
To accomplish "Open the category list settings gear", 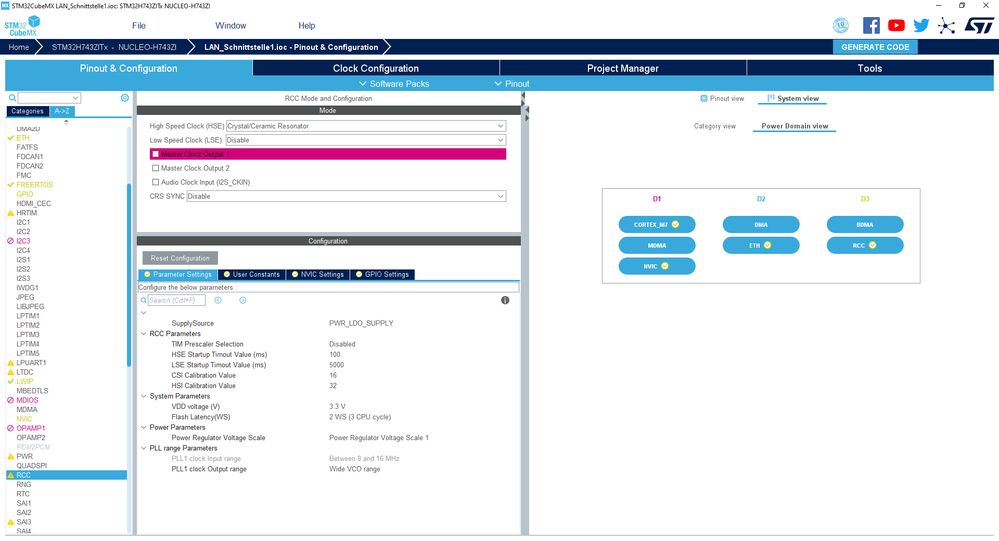I will point(125,97).
